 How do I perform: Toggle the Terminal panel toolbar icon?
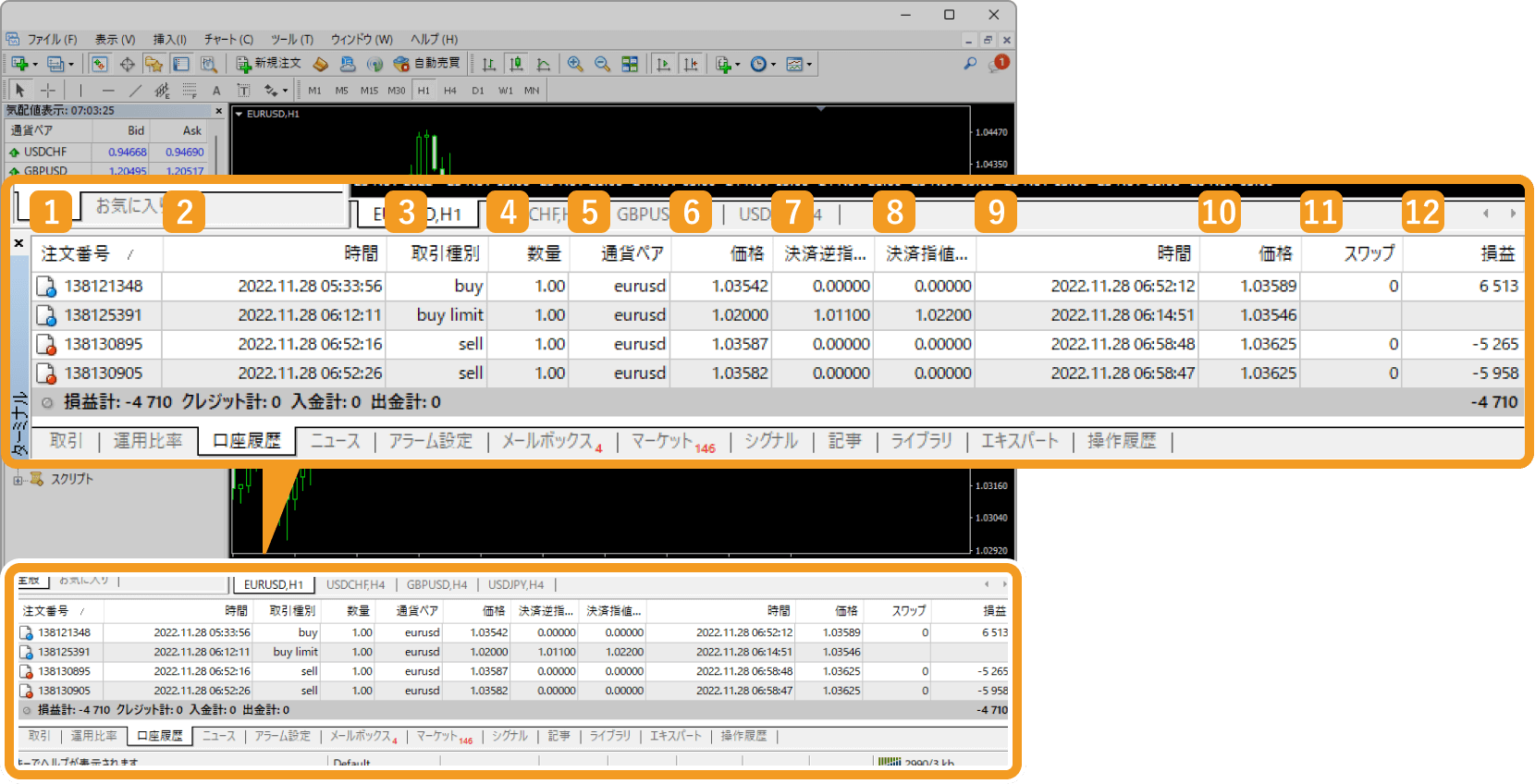(x=181, y=64)
